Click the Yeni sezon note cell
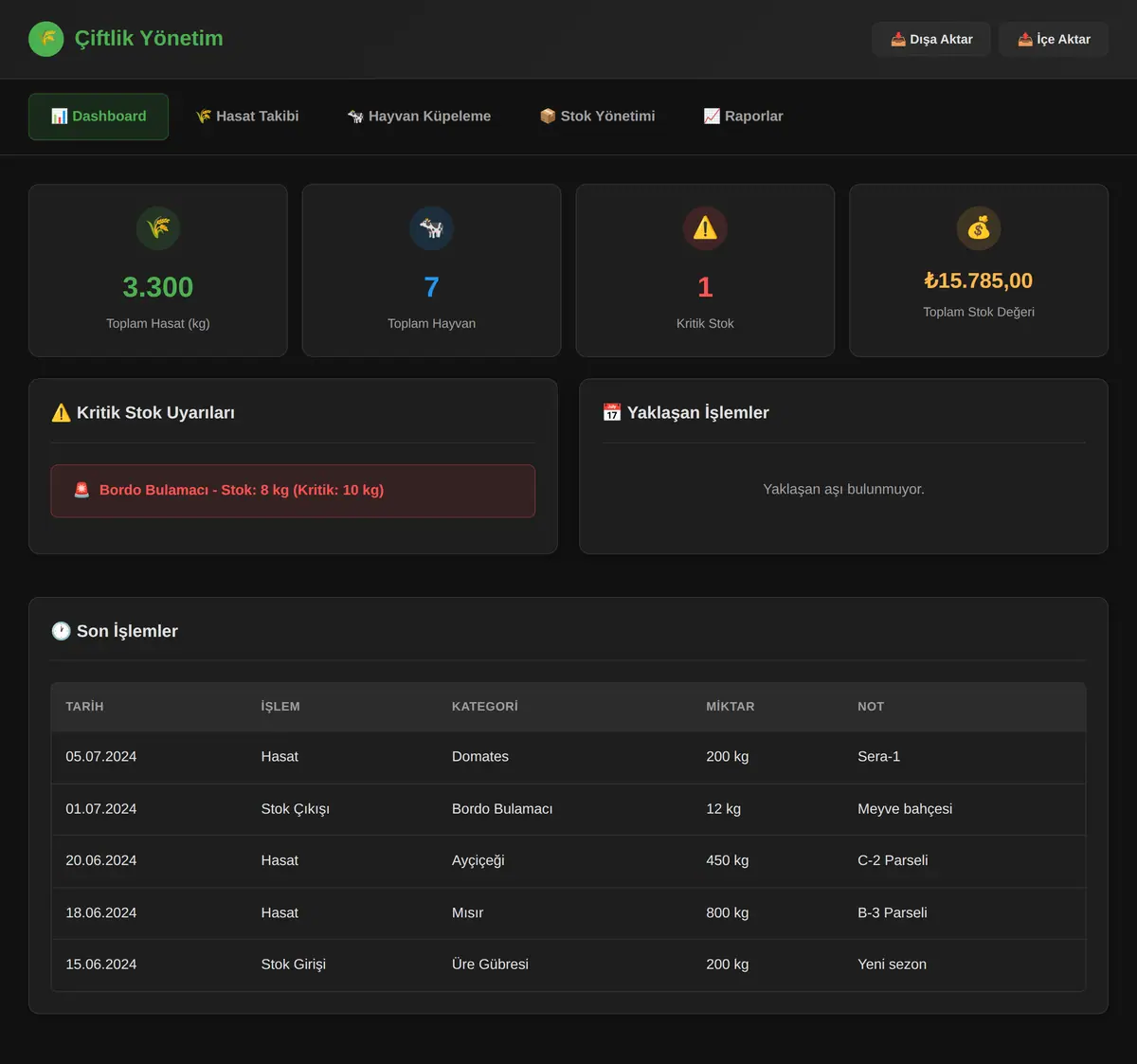 point(893,965)
